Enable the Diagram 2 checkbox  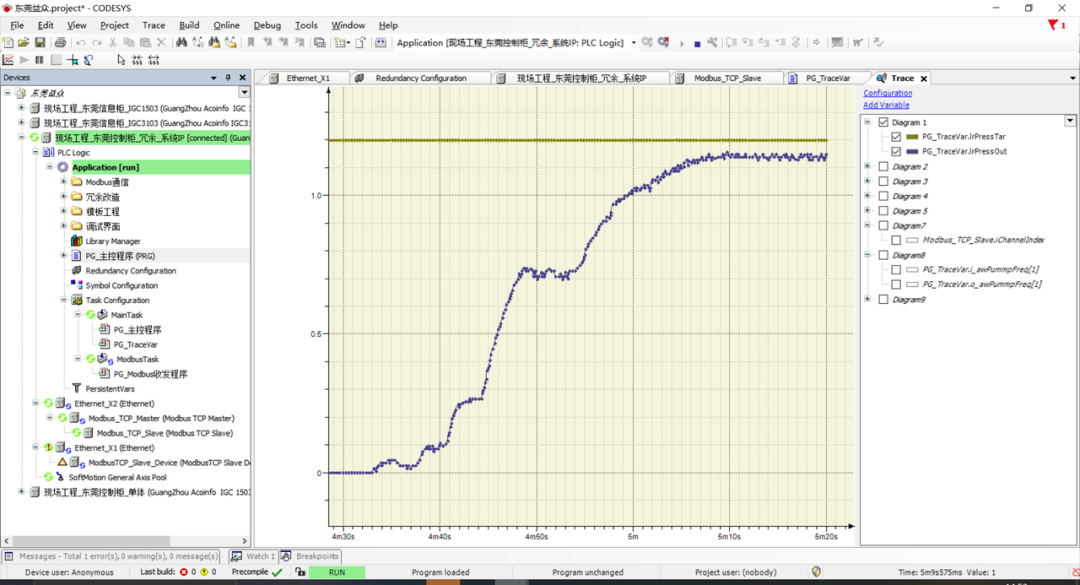(x=883, y=167)
